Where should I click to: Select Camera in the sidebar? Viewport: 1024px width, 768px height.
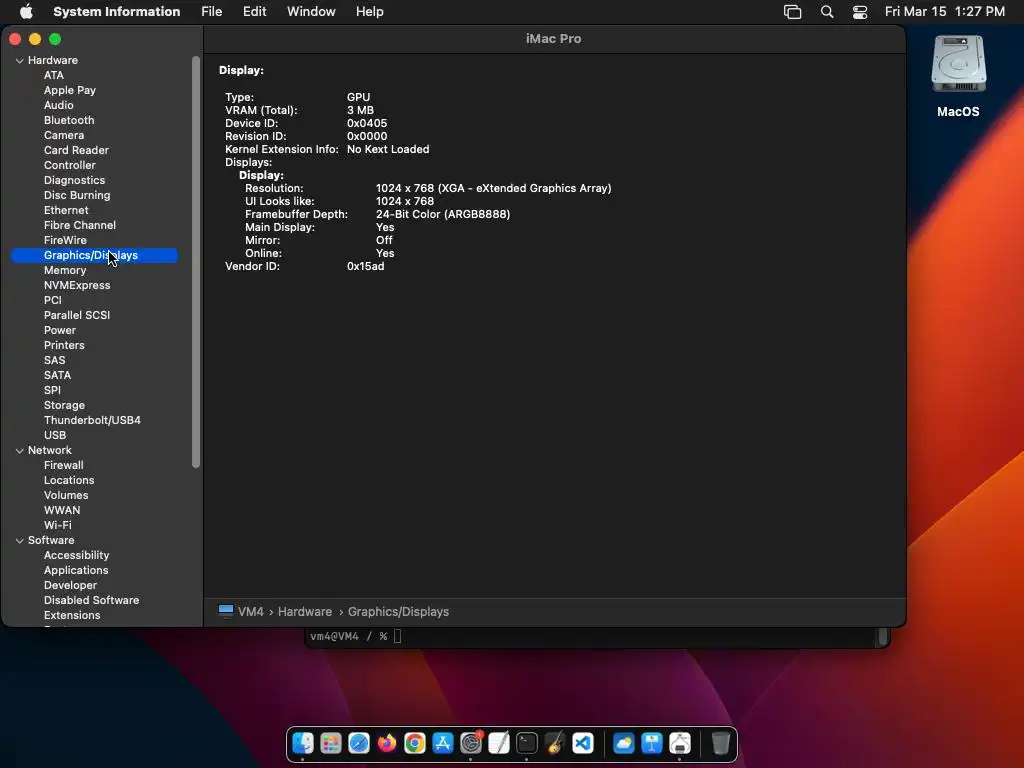pyautogui.click(x=64, y=135)
